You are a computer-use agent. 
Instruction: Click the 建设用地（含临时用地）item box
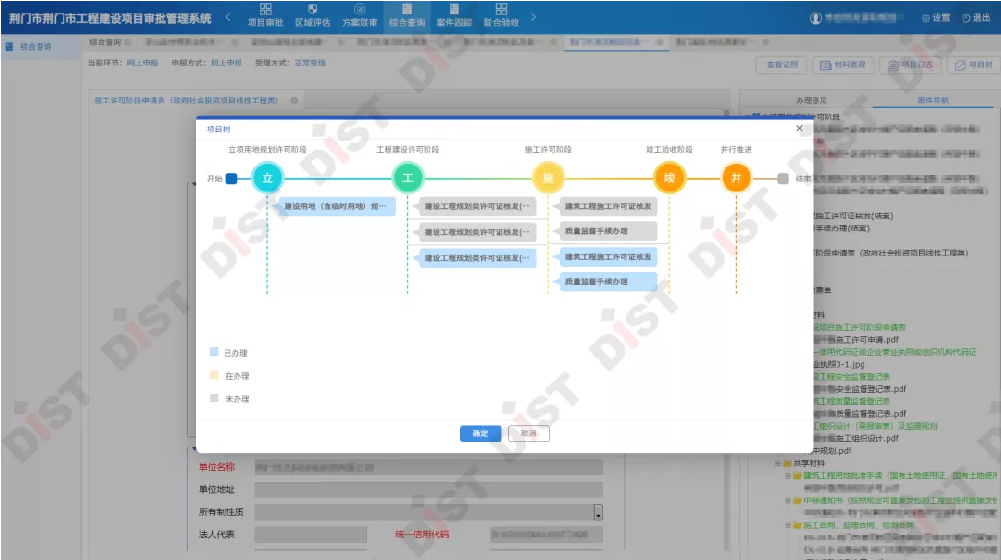pos(336,206)
